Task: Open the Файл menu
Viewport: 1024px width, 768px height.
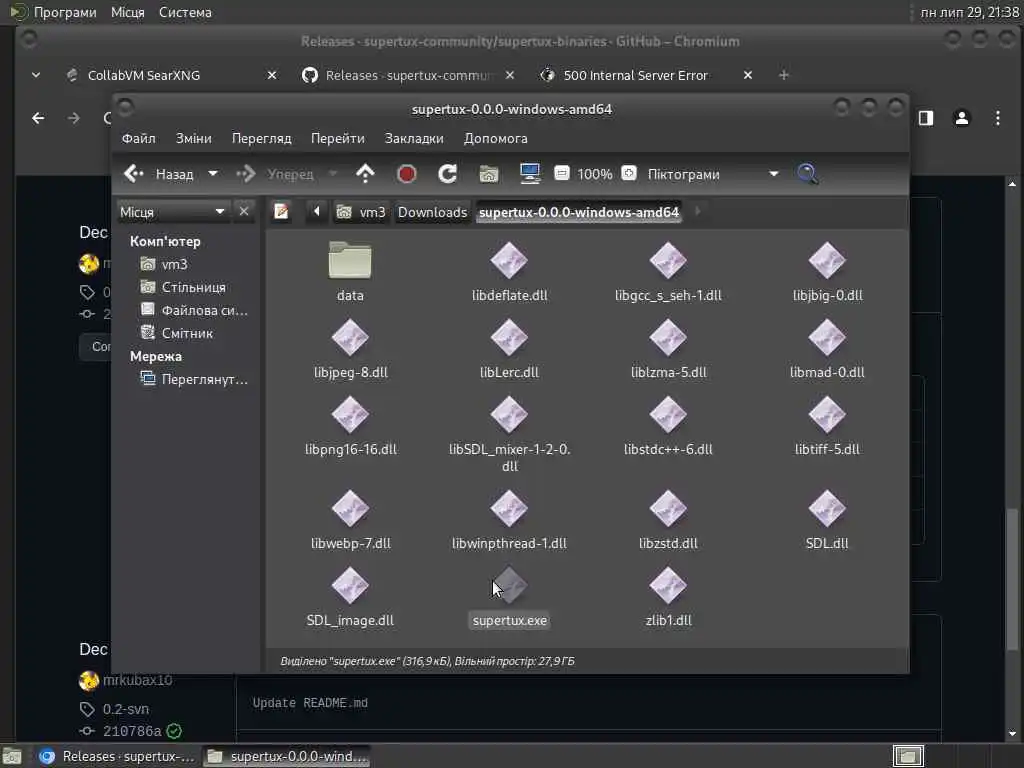Action: coord(138,138)
